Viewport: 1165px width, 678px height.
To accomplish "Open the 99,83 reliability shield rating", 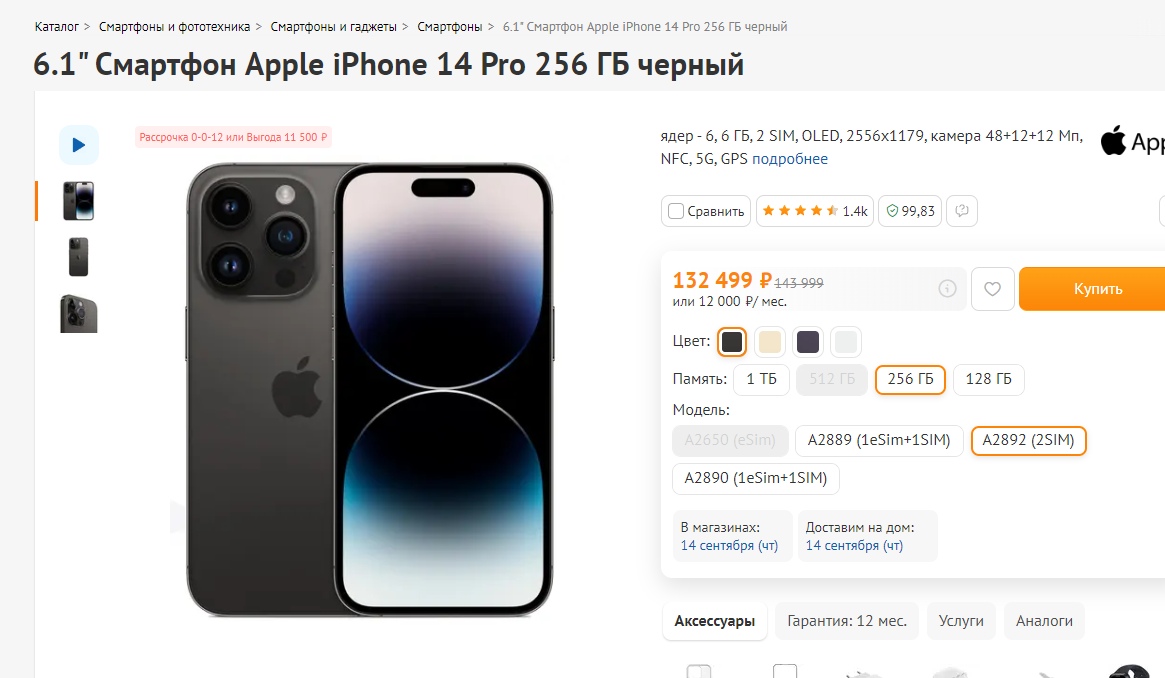I will pyautogui.click(x=910, y=211).
